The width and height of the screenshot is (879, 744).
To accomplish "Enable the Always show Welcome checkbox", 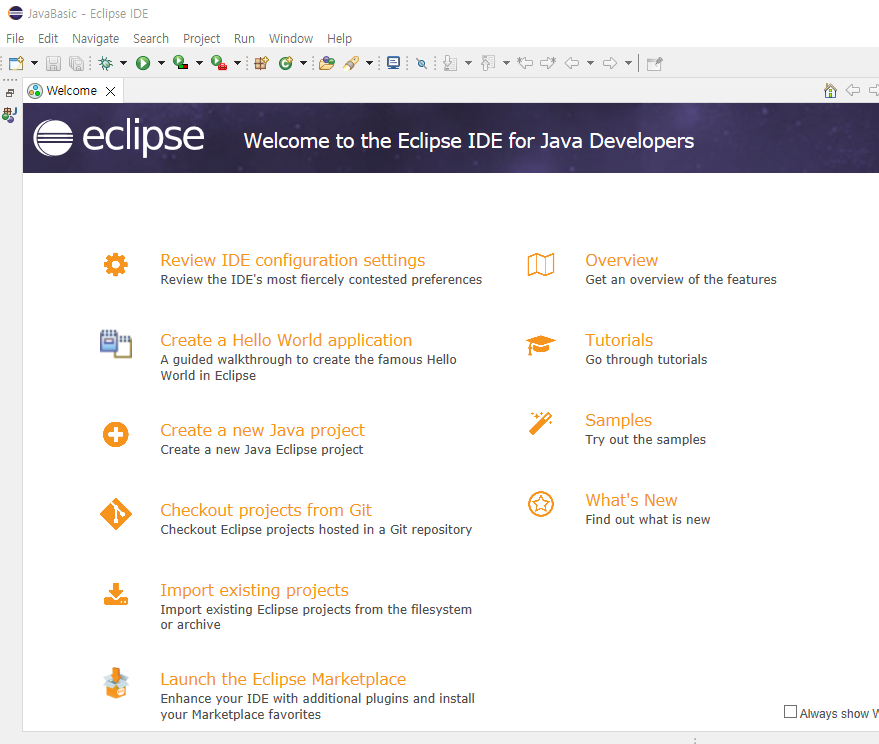I will tap(790, 712).
